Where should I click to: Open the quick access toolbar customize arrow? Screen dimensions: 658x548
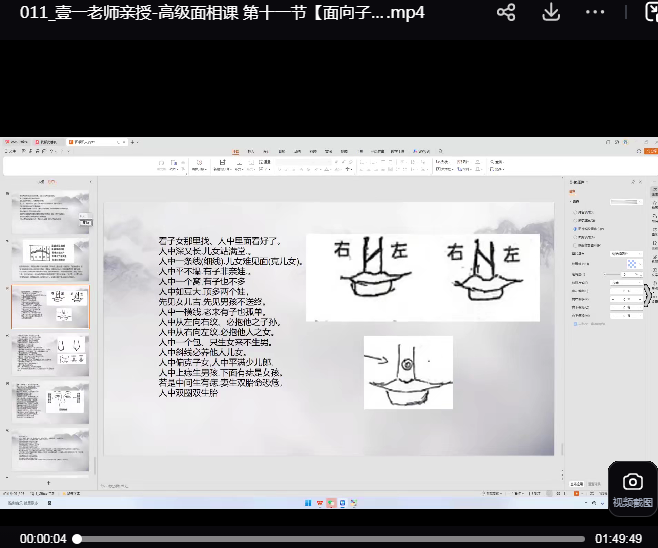coord(68,151)
